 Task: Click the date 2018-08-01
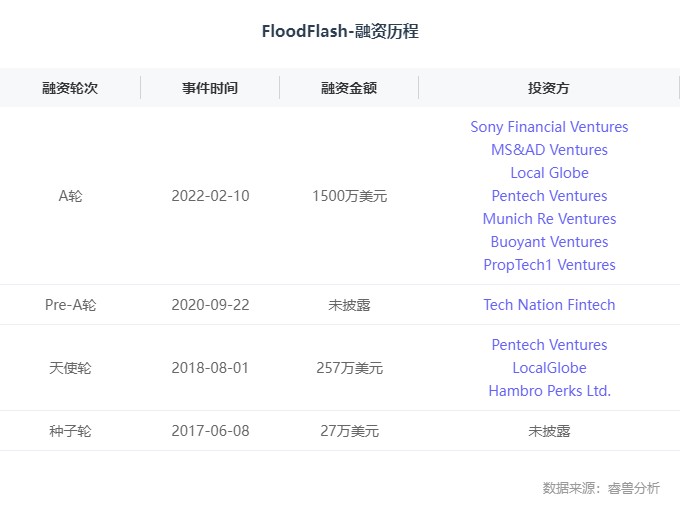coord(210,368)
